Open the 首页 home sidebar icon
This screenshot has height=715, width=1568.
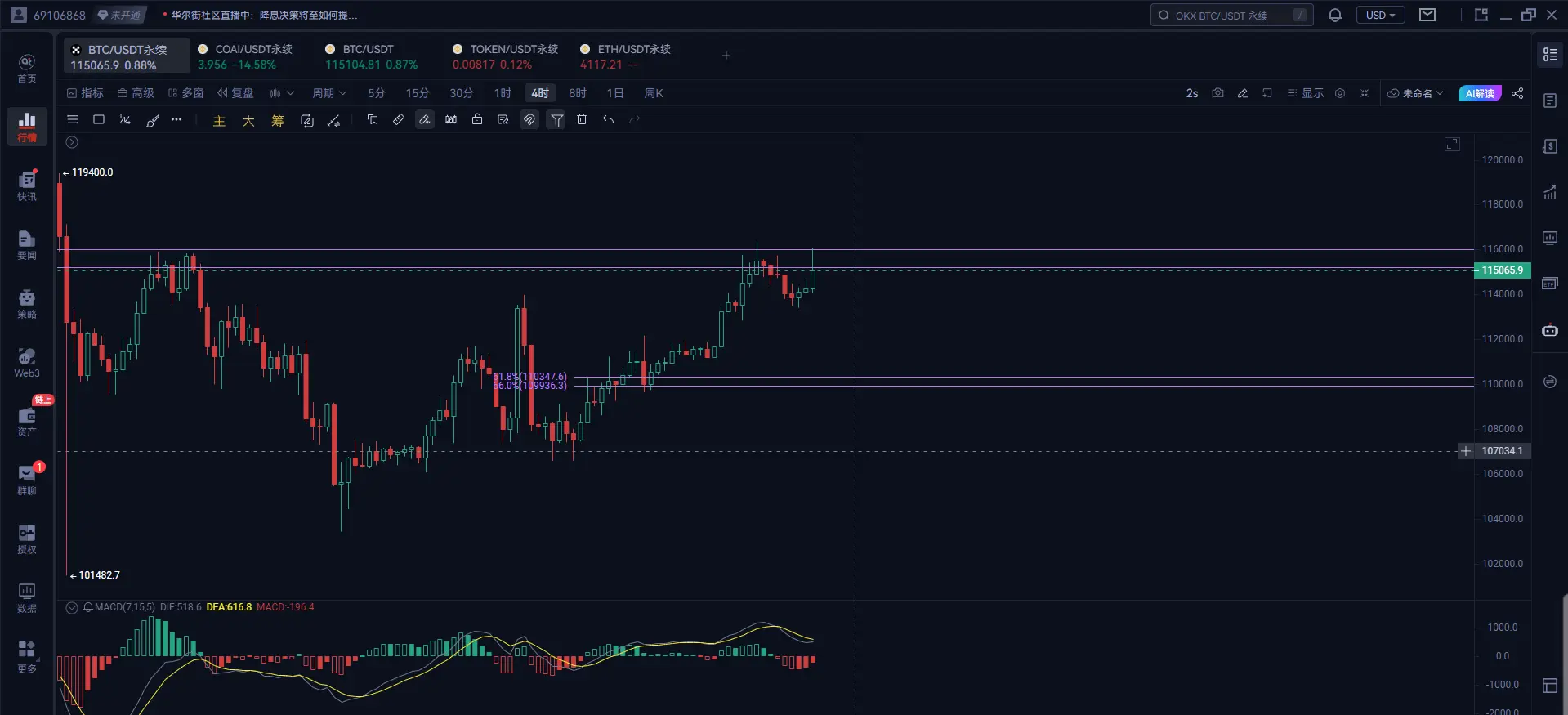point(27,68)
